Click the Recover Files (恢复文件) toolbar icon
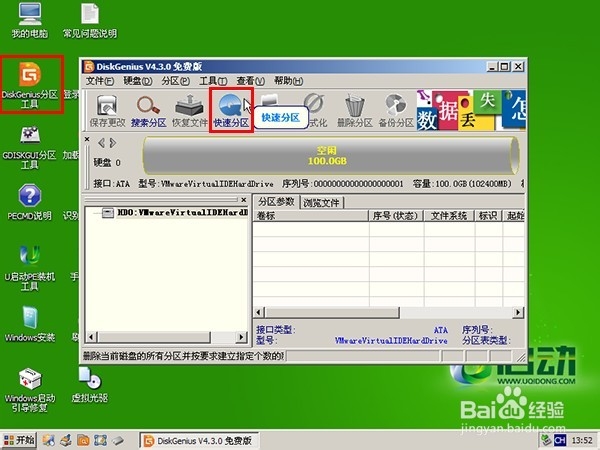The height and width of the screenshot is (450, 600). pos(189,111)
